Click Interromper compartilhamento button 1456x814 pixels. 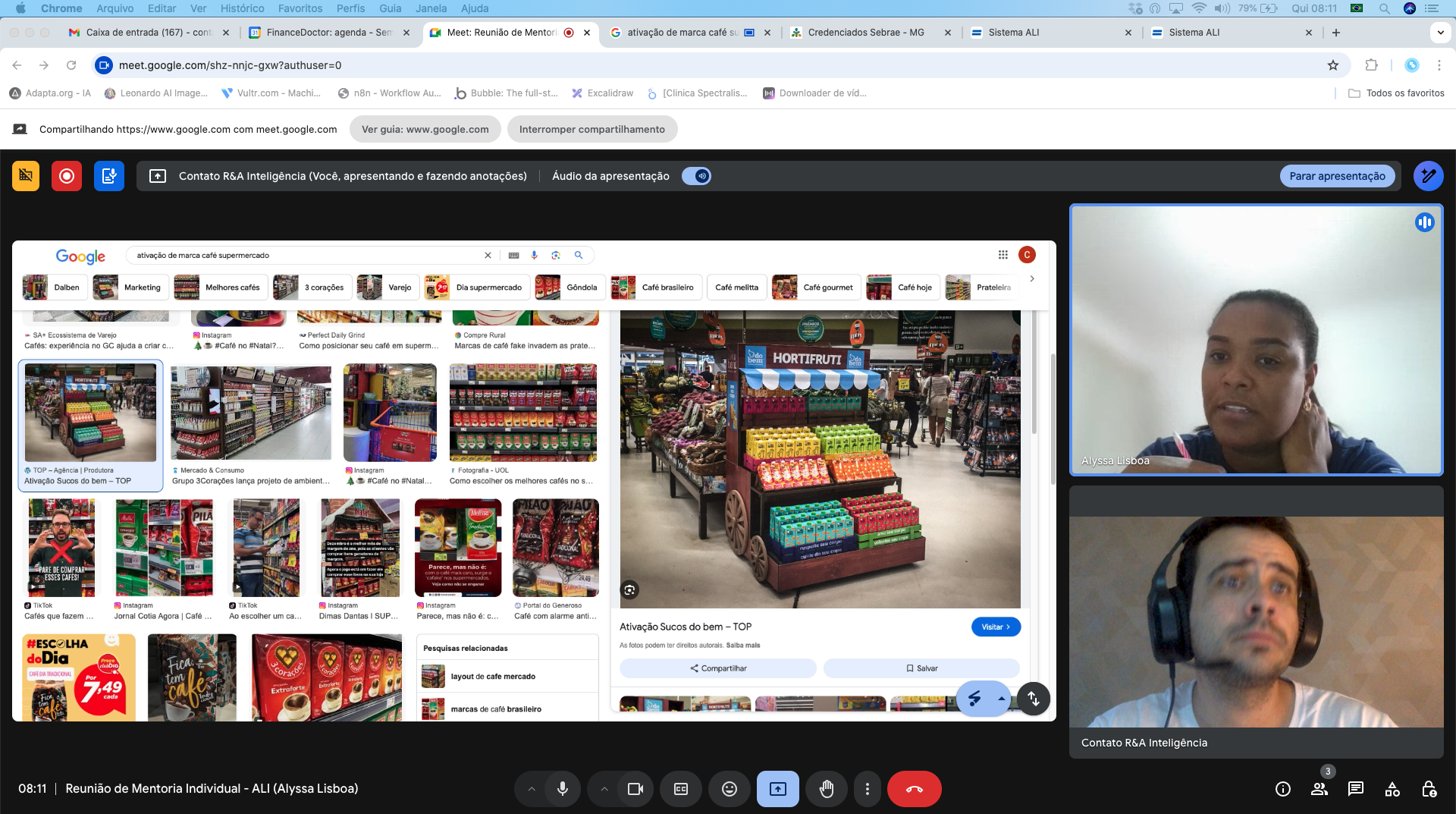(x=592, y=130)
